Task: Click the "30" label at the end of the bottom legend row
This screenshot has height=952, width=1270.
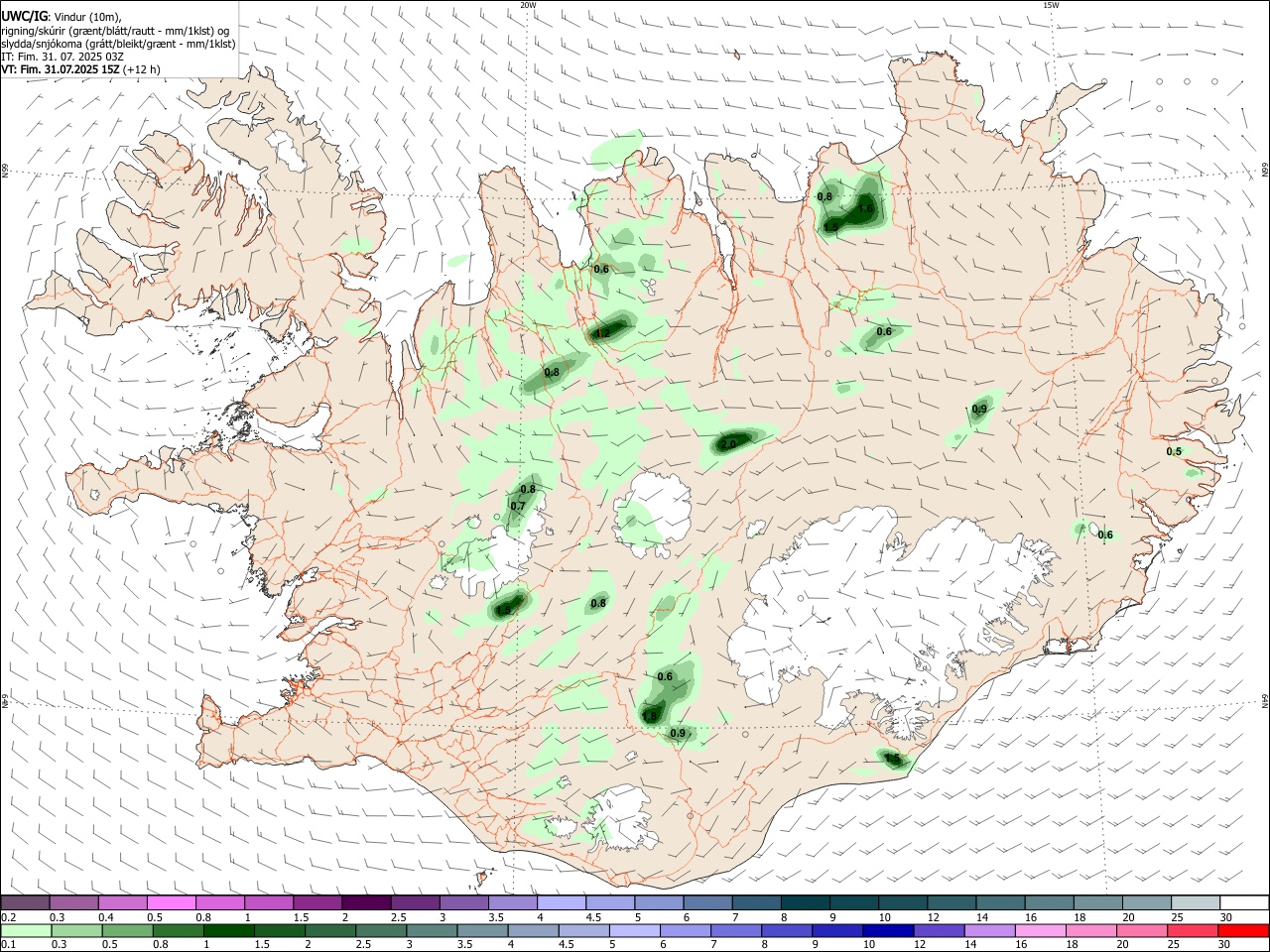Action: tap(1225, 945)
